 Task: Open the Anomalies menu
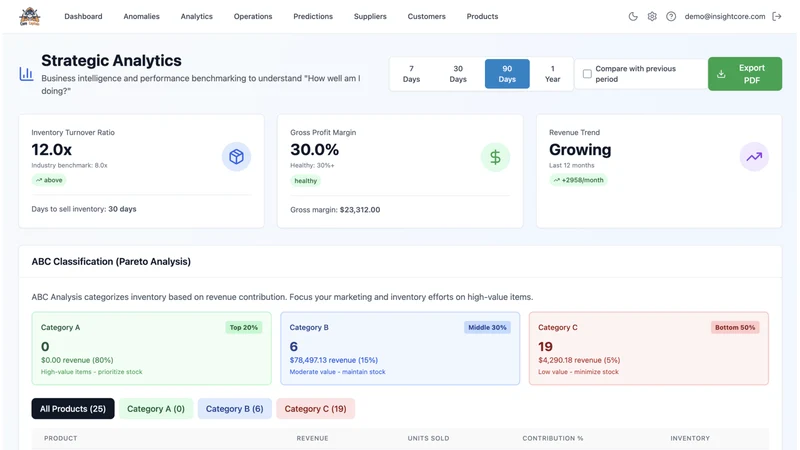click(x=141, y=16)
